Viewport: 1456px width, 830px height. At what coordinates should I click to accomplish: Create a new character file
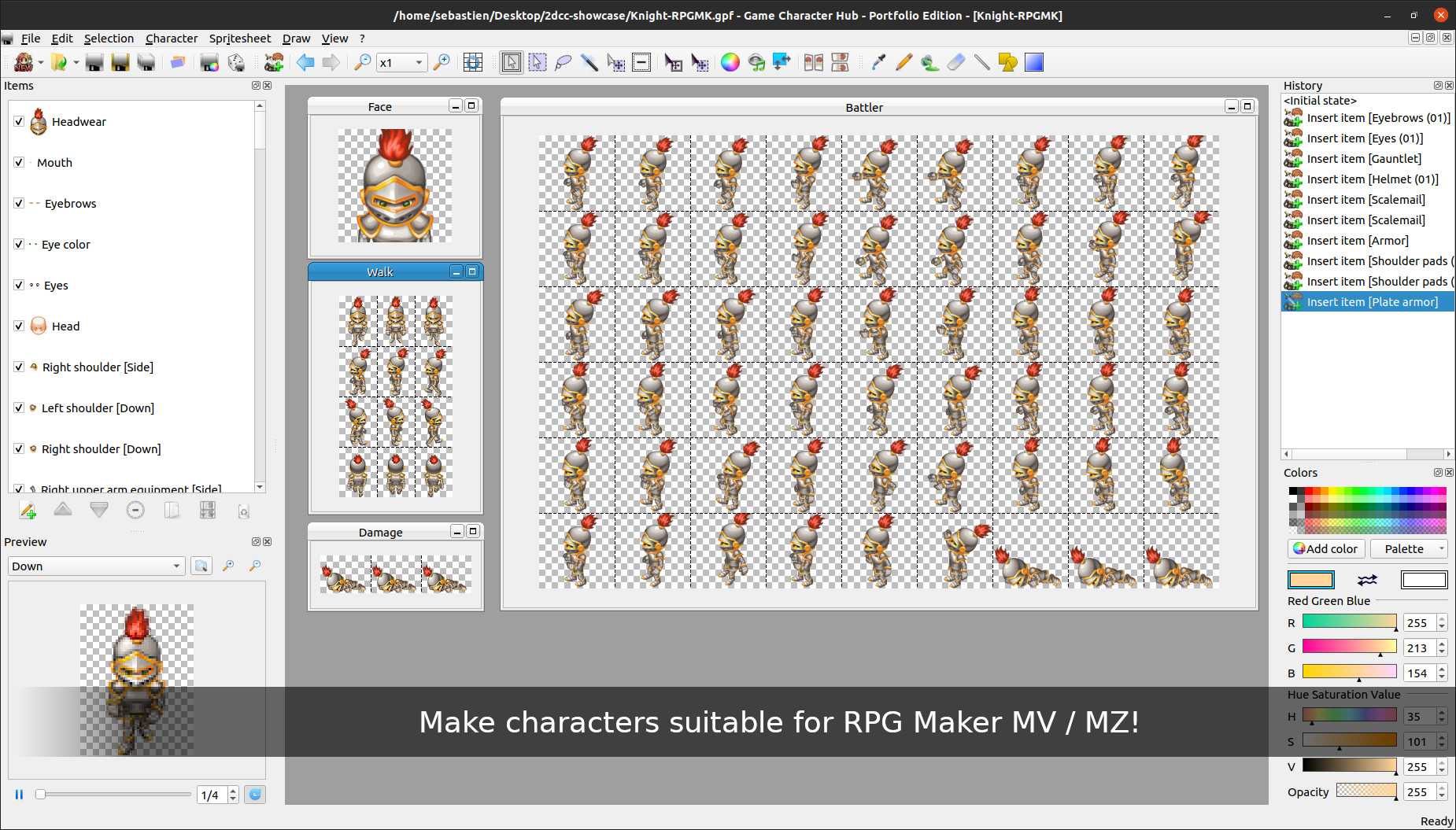[22, 62]
